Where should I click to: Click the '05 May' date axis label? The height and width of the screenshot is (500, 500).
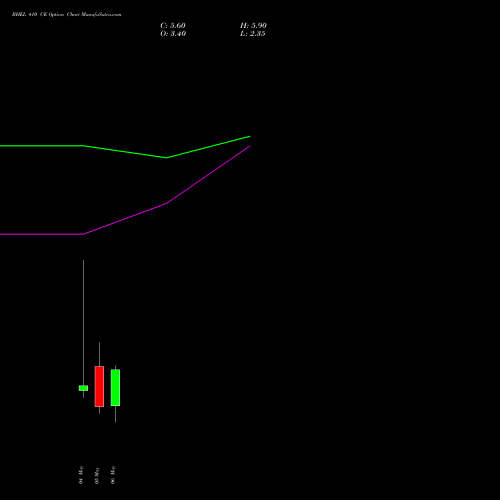click(x=97, y=475)
